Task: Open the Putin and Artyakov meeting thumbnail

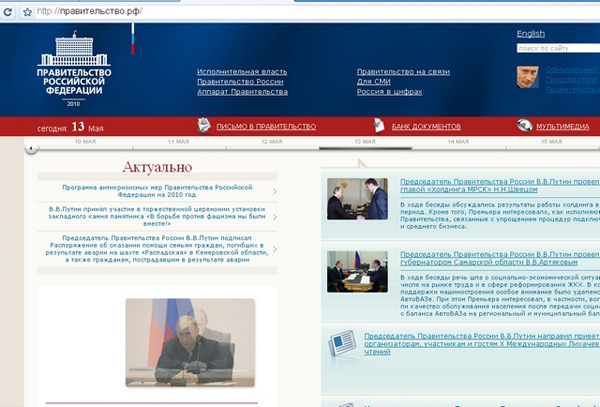Action: coord(357,271)
